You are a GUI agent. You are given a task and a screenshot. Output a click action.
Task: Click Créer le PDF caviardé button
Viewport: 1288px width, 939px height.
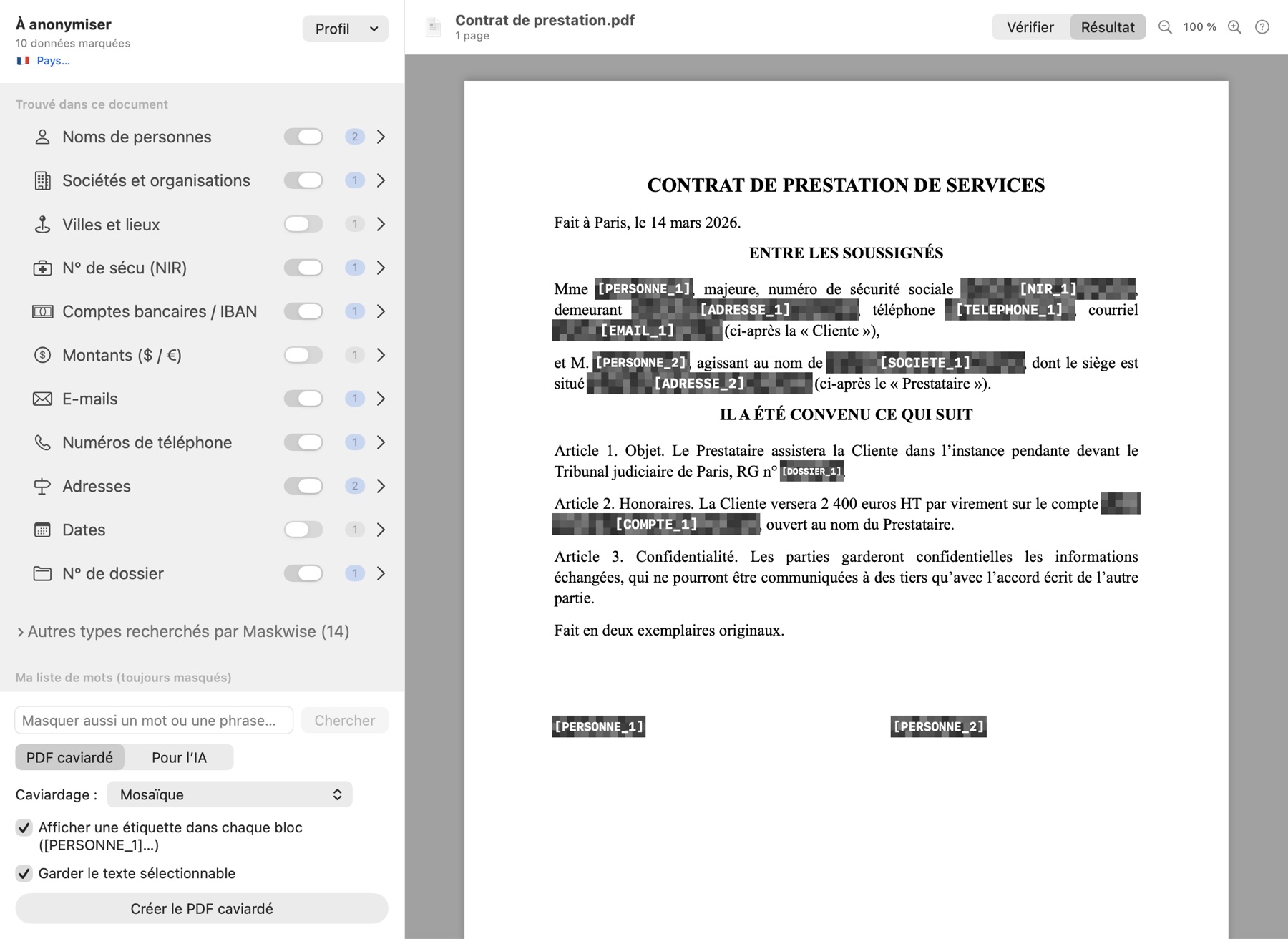pos(202,909)
